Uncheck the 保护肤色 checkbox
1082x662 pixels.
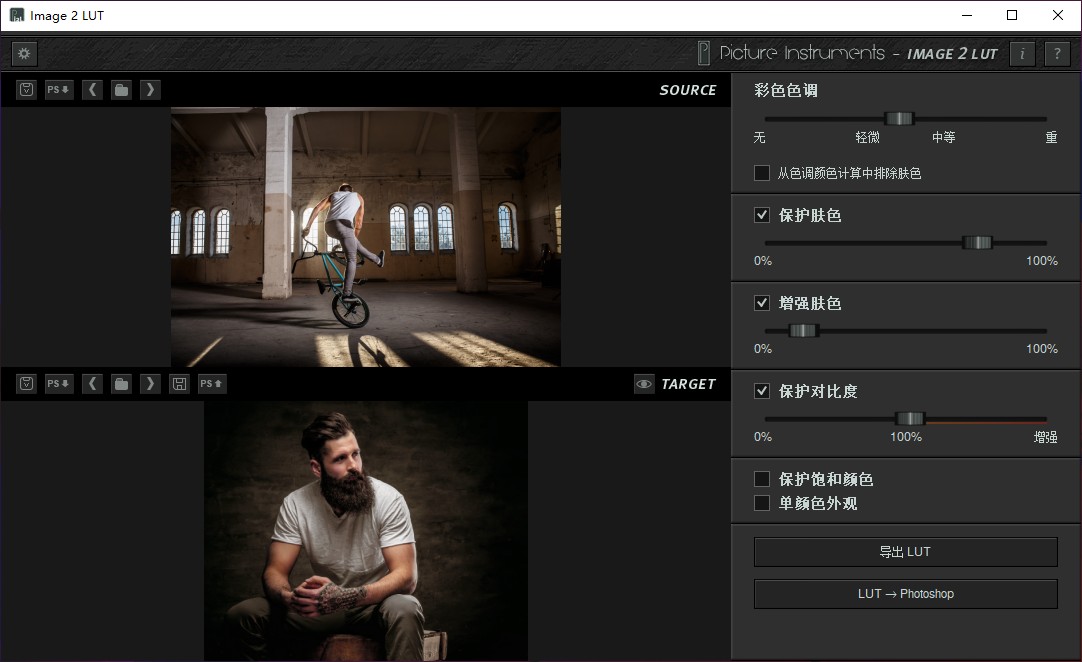(762, 215)
